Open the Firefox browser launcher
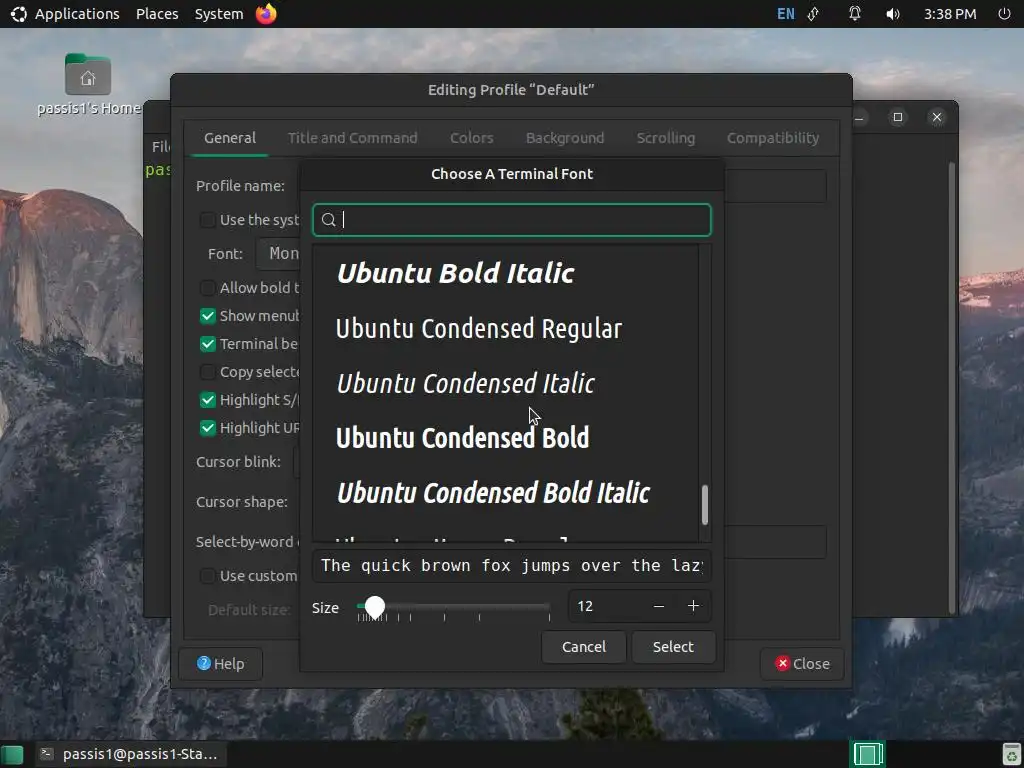This screenshot has height=768, width=1024. pyautogui.click(x=266, y=13)
